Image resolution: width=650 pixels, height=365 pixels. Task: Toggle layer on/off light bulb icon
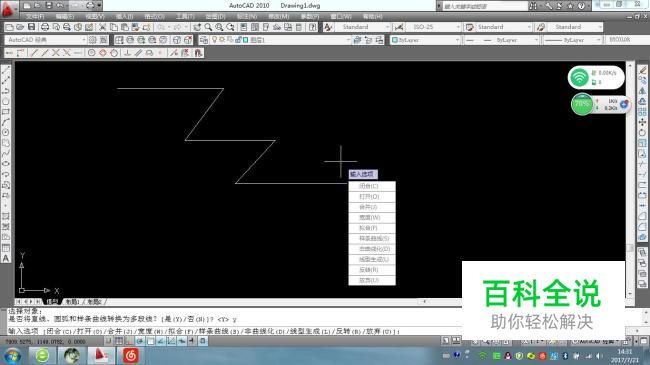(215, 40)
